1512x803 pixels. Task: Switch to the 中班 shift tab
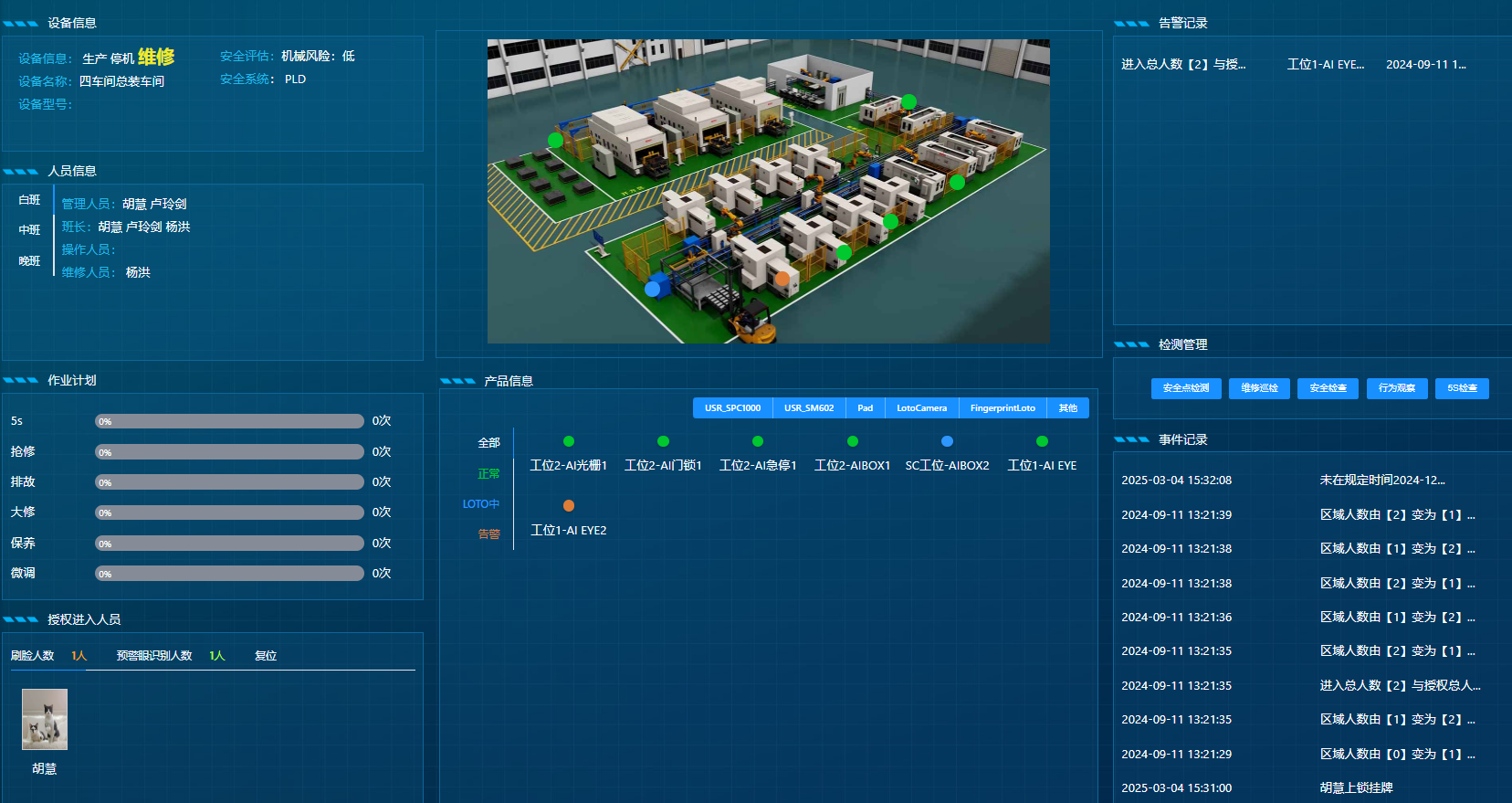pyautogui.click(x=29, y=230)
